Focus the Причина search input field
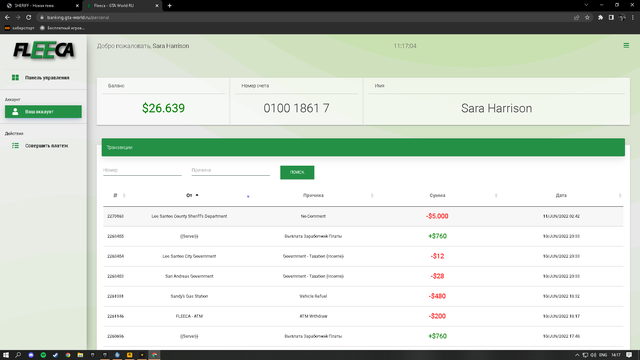This screenshot has width=640, height=360. click(x=231, y=171)
